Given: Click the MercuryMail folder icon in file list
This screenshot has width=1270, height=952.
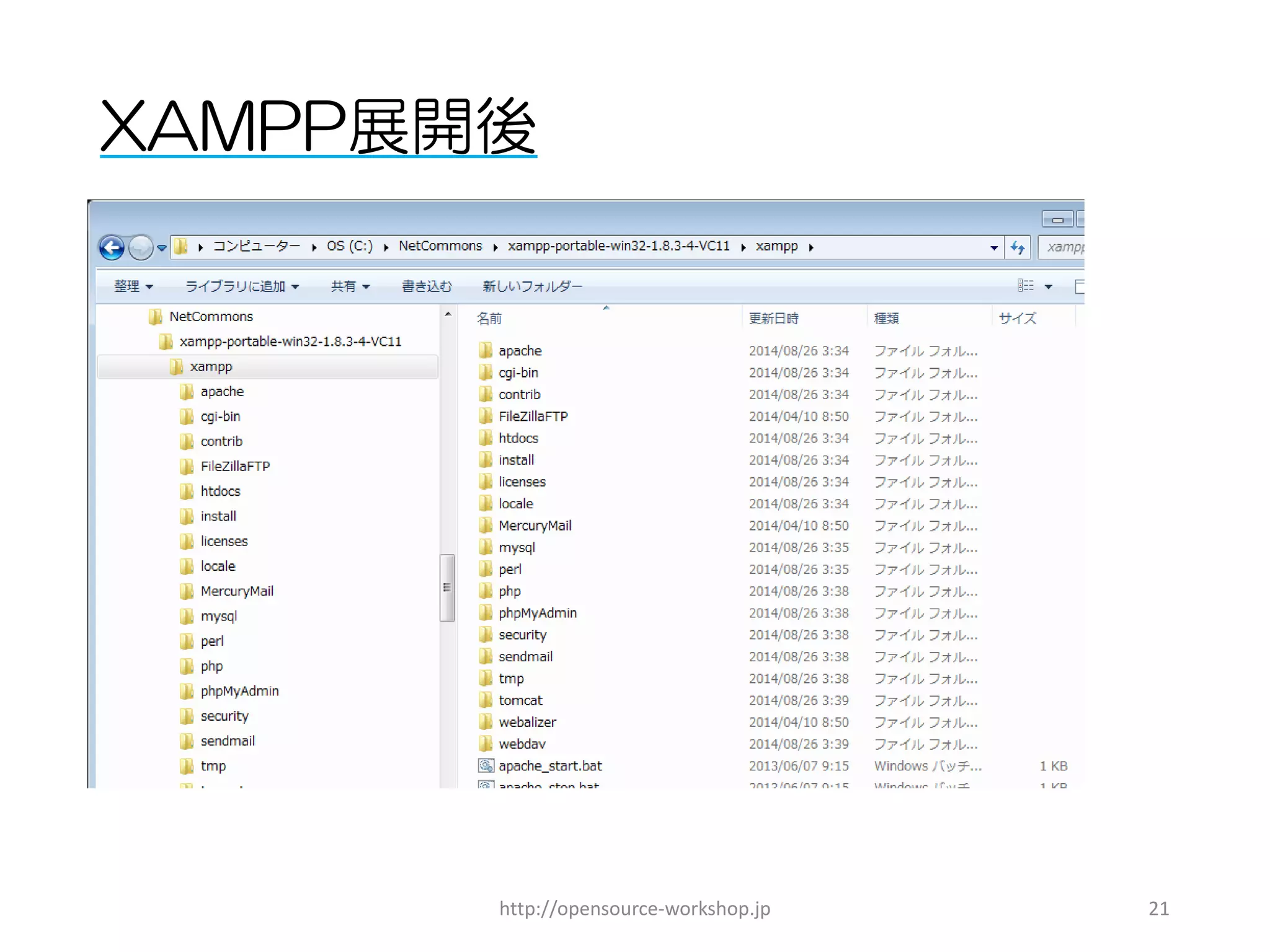Looking at the screenshot, I should tap(486, 526).
